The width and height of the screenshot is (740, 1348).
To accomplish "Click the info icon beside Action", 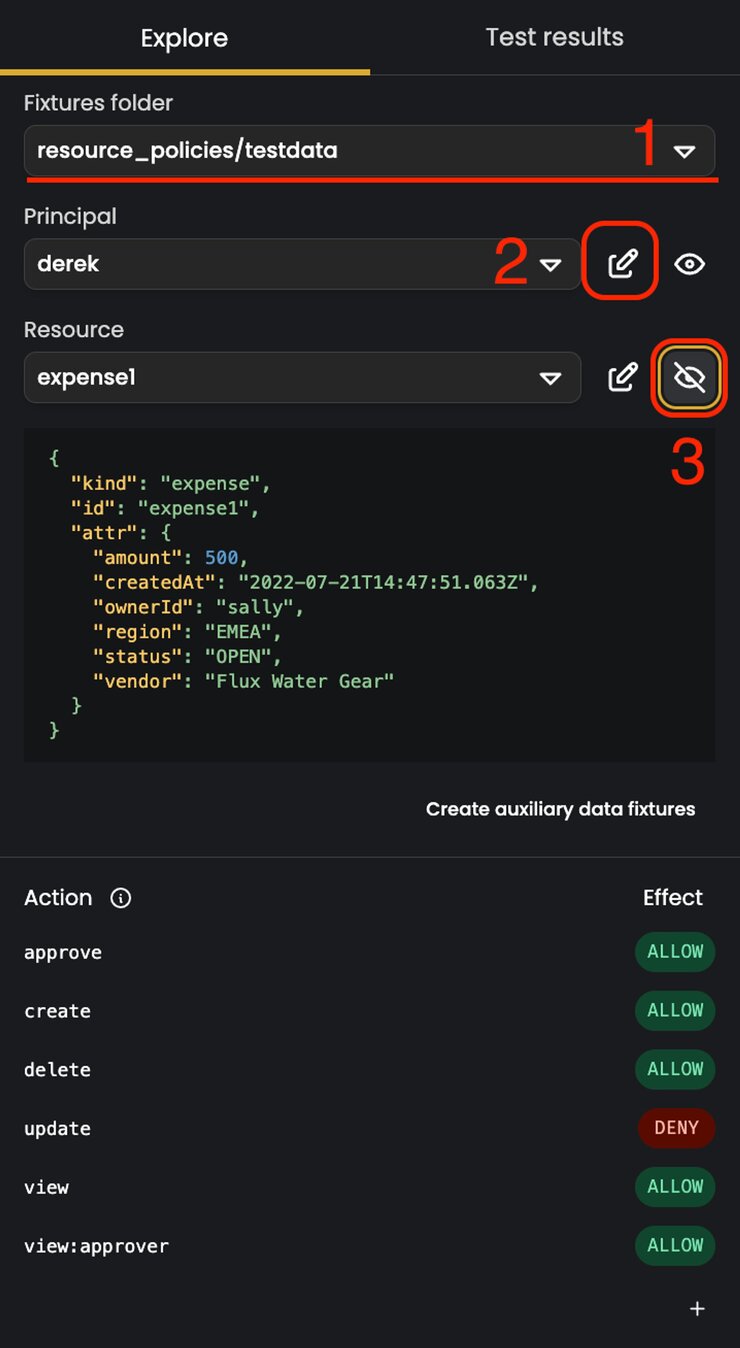I will click(x=121, y=898).
